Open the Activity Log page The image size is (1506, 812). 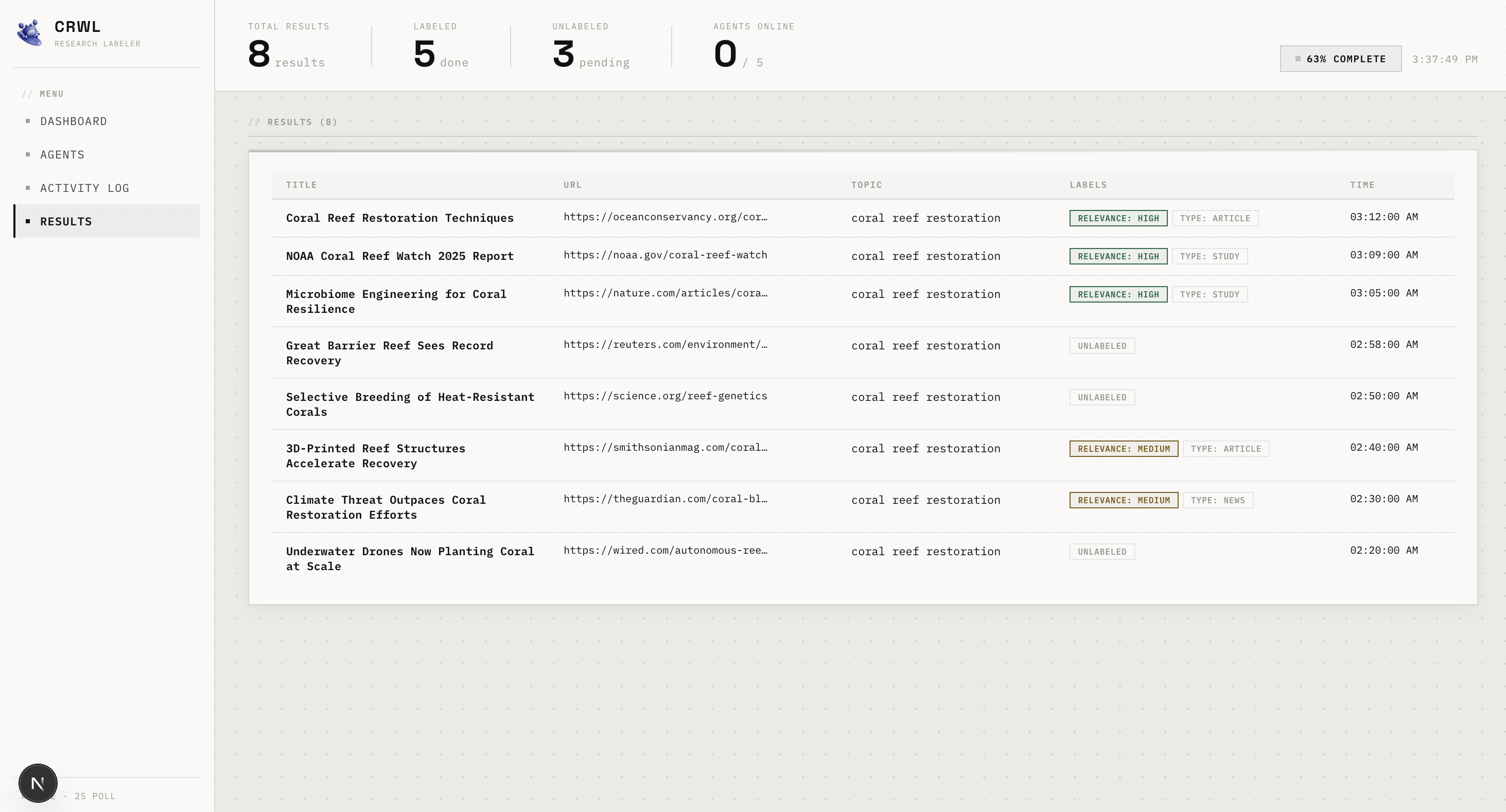coord(84,188)
